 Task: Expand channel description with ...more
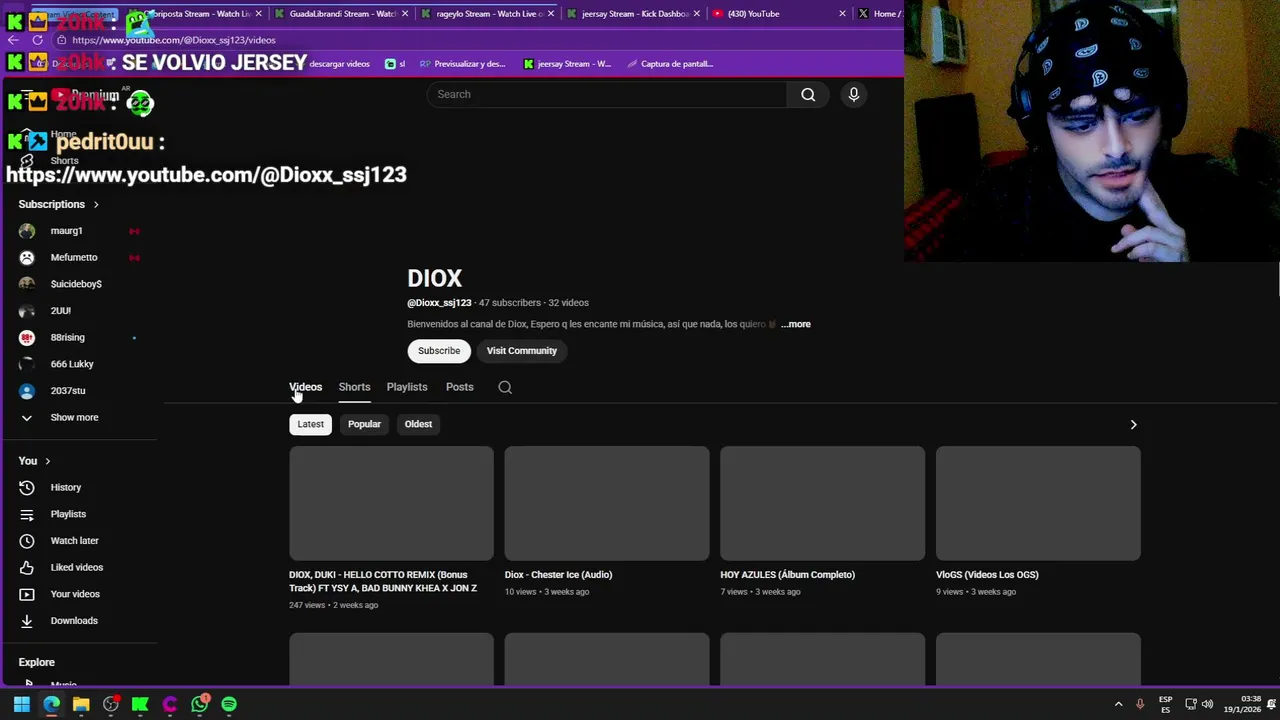pos(796,324)
